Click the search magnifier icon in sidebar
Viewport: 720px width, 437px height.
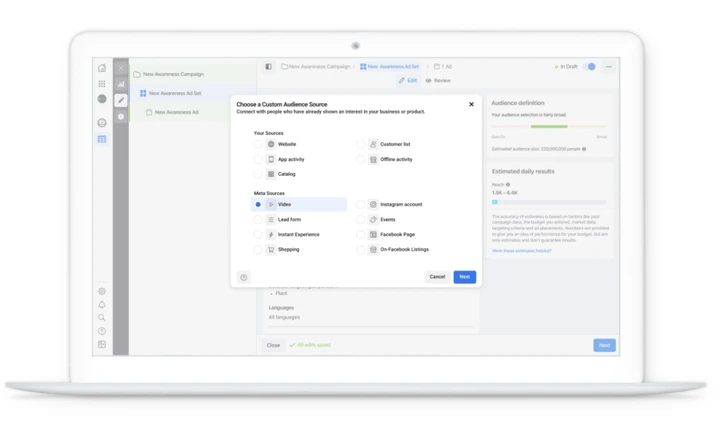(x=102, y=318)
